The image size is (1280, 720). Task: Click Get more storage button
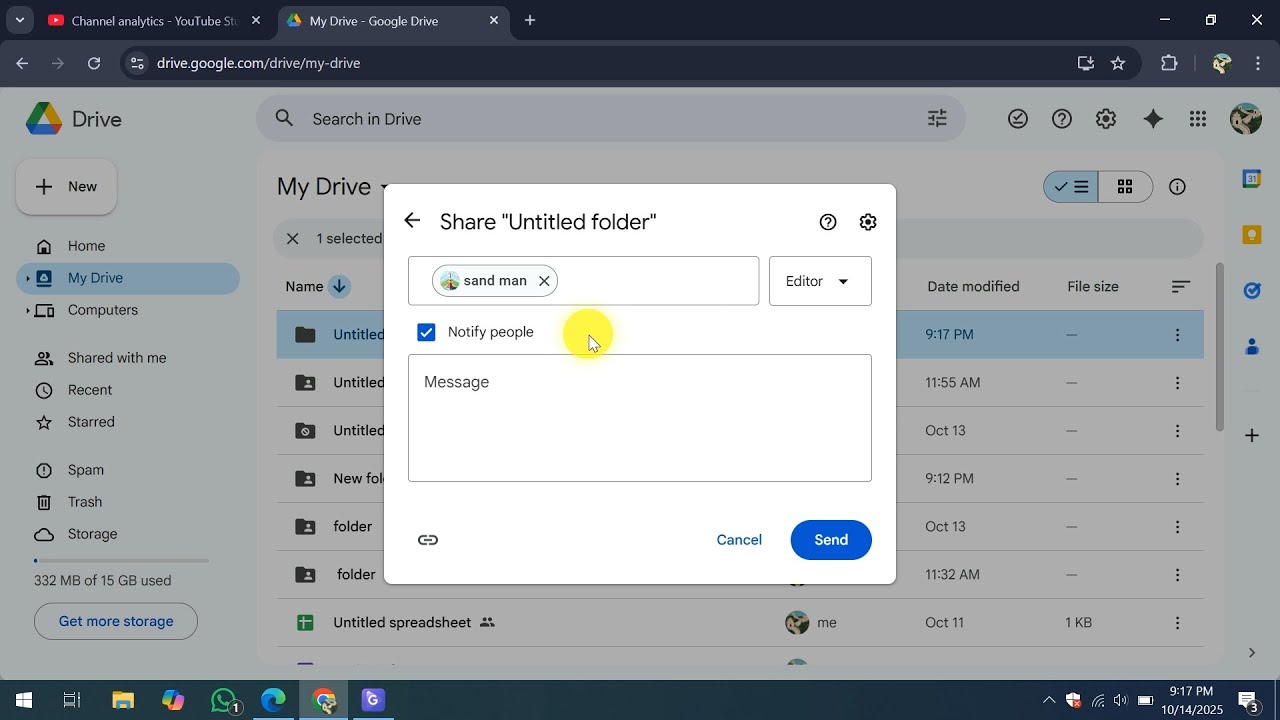click(x=116, y=621)
